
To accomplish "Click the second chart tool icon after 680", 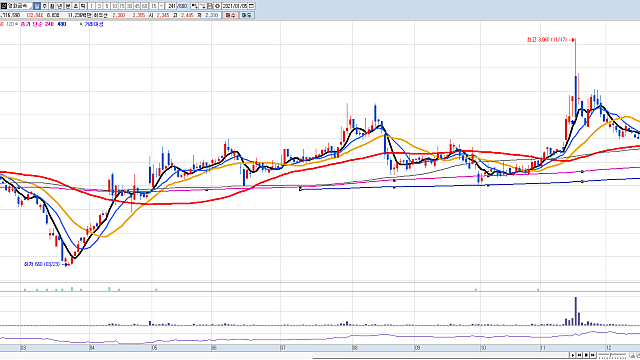I will tap(203, 6).
